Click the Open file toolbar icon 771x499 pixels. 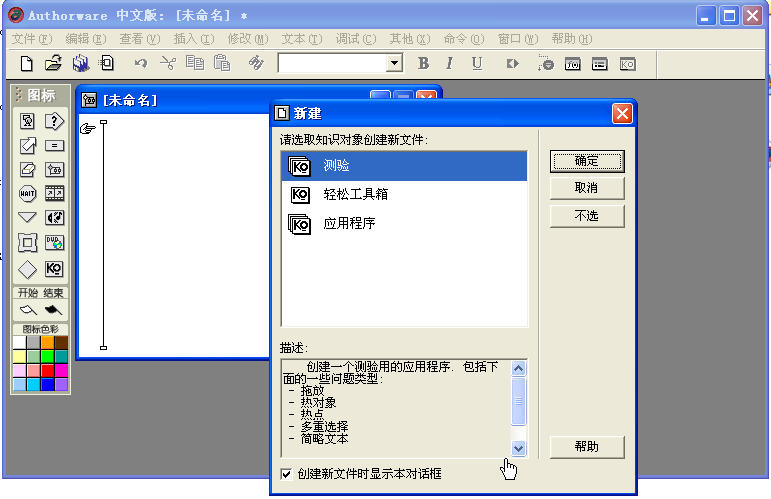click(53, 63)
